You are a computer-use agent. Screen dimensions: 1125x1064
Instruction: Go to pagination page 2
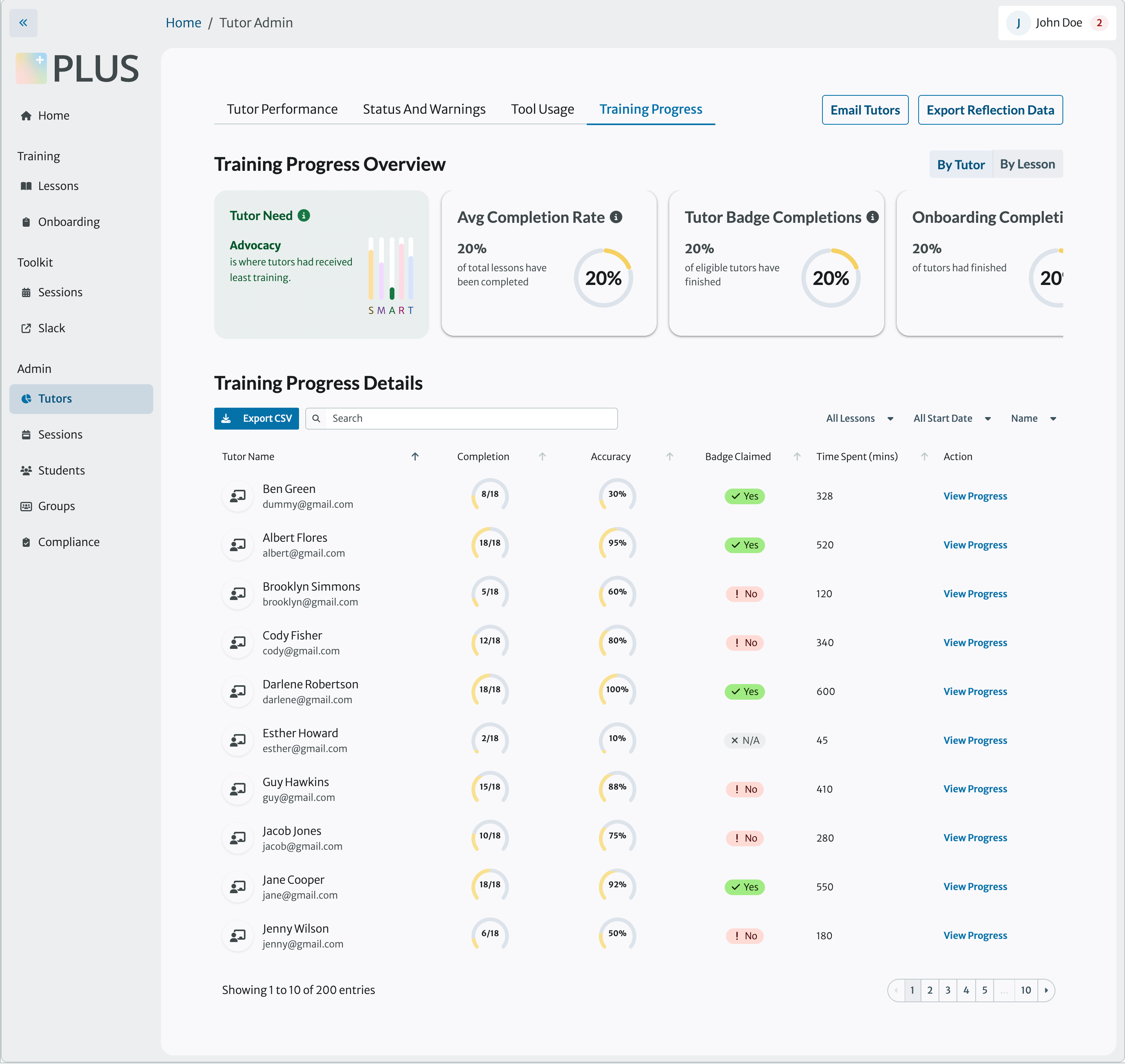point(930,990)
